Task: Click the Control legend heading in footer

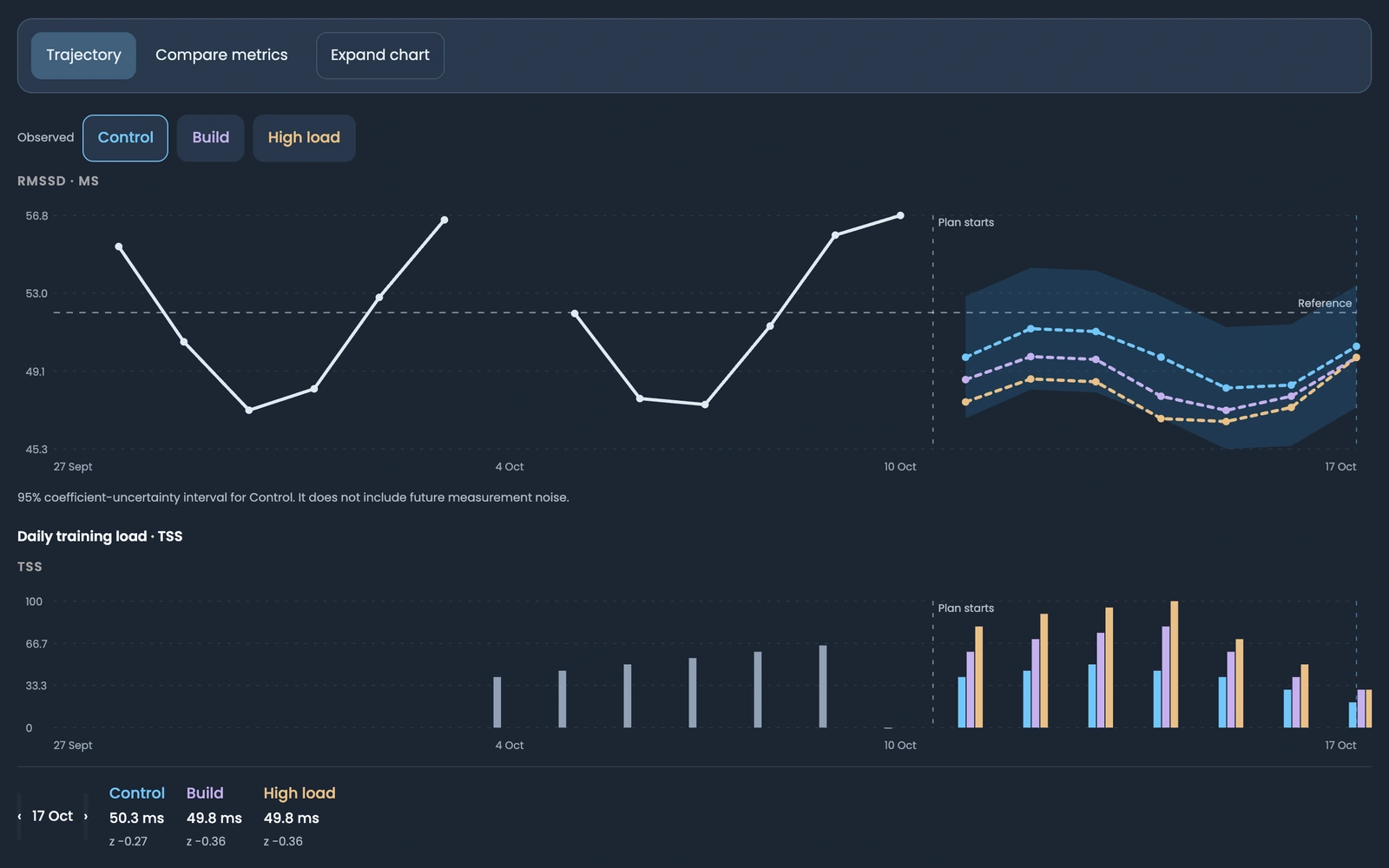Action: [137, 792]
